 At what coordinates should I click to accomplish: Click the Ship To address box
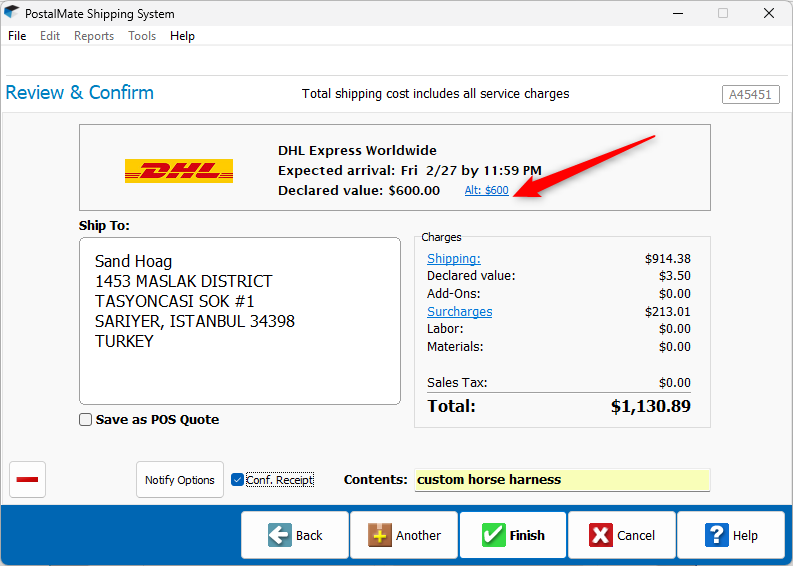pyautogui.click(x=240, y=321)
